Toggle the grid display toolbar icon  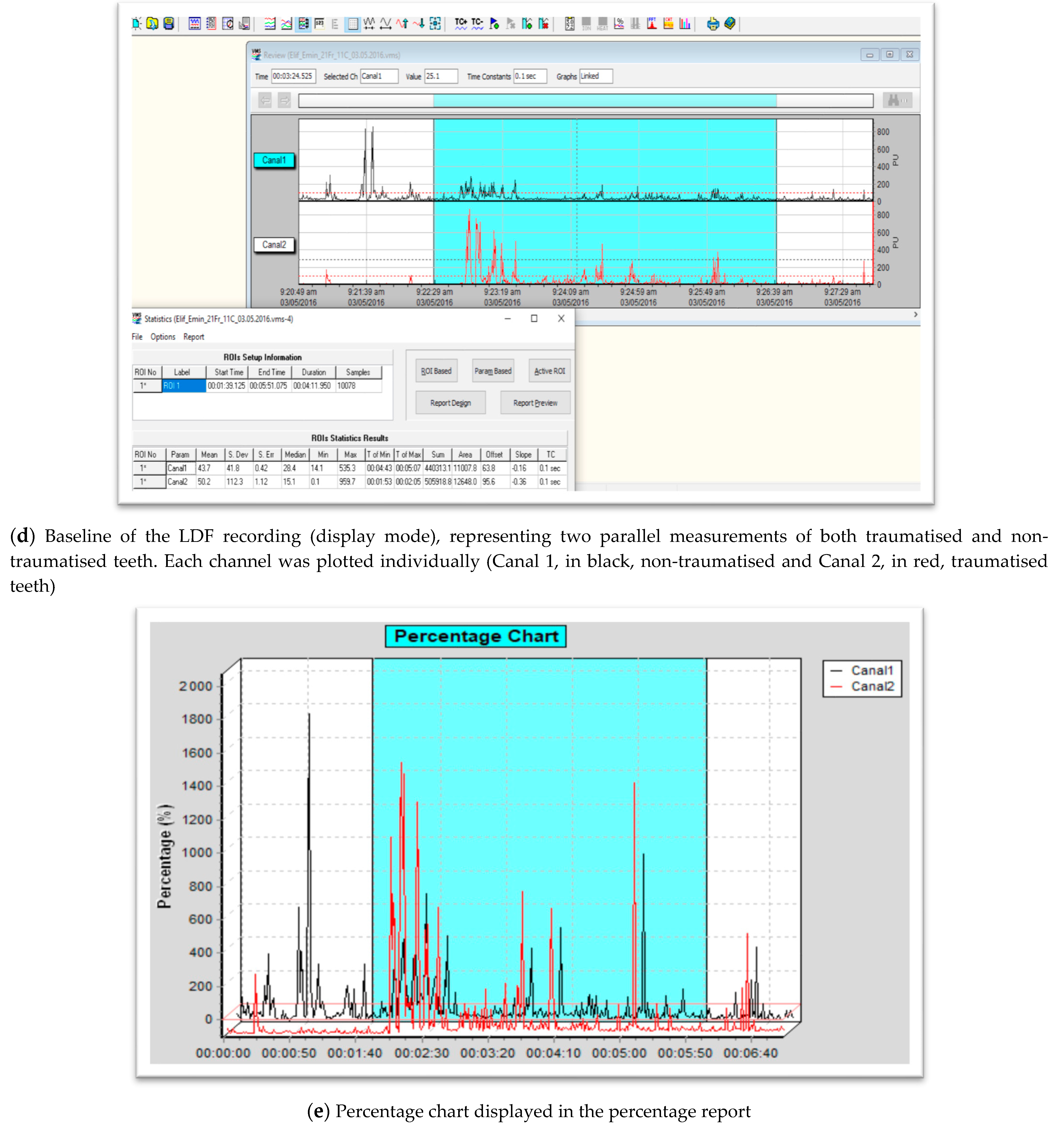(x=353, y=23)
